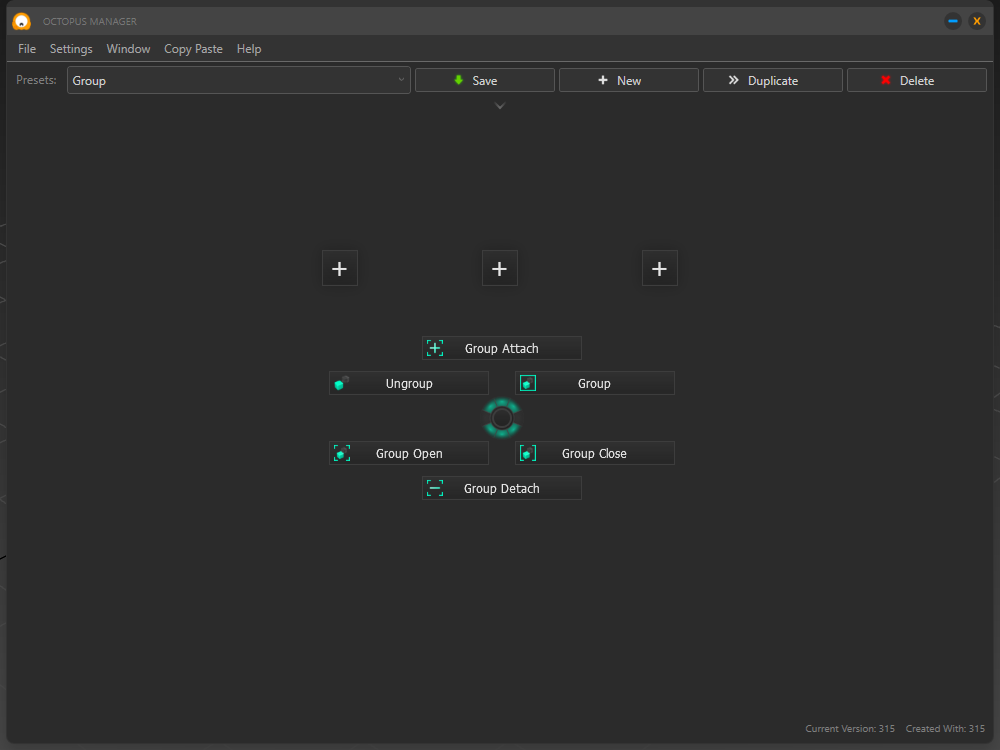The image size is (1000, 750).
Task: Click the middle plus add-slot button
Action: (x=500, y=268)
